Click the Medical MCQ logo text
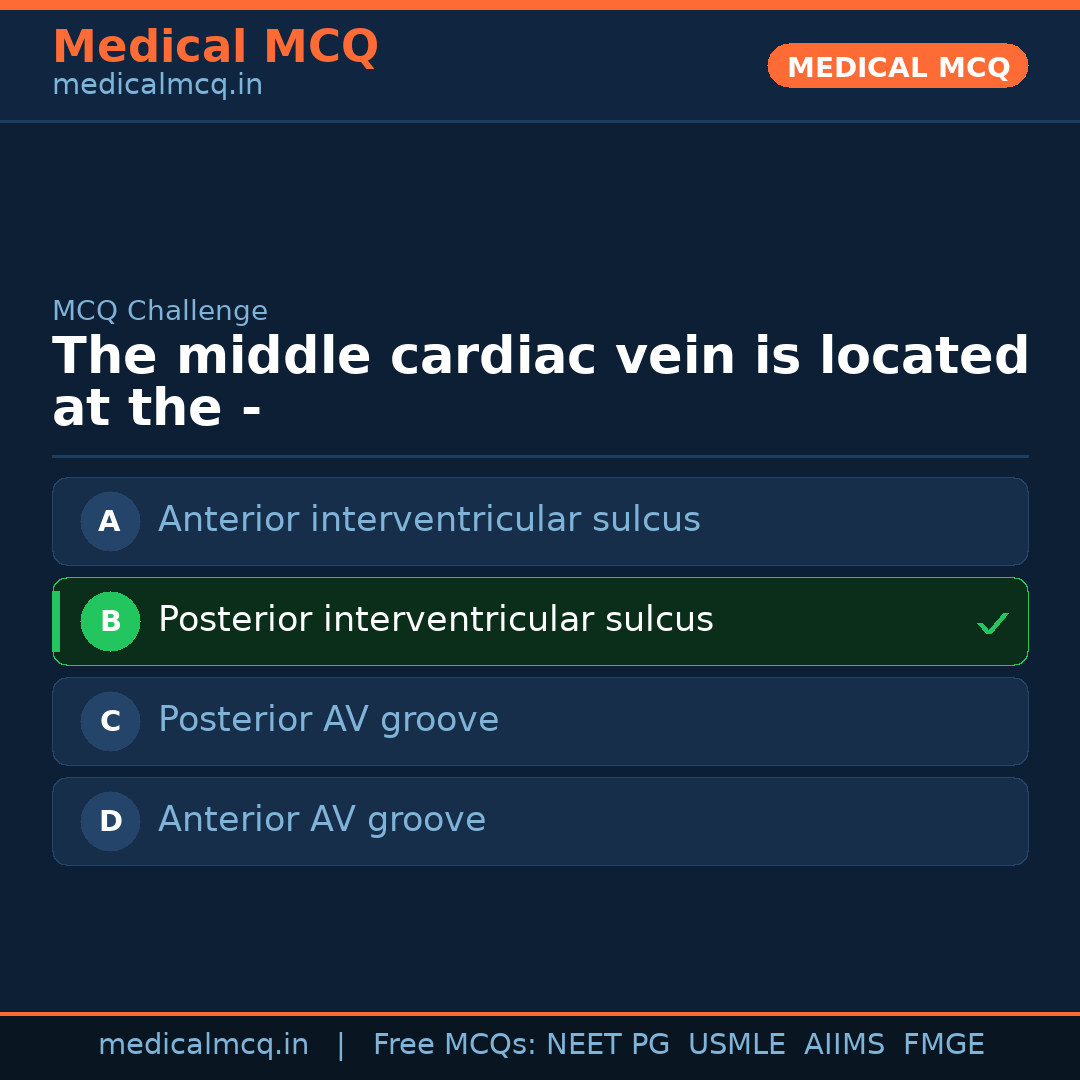This screenshot has height=1080, width=1080. 215,46
